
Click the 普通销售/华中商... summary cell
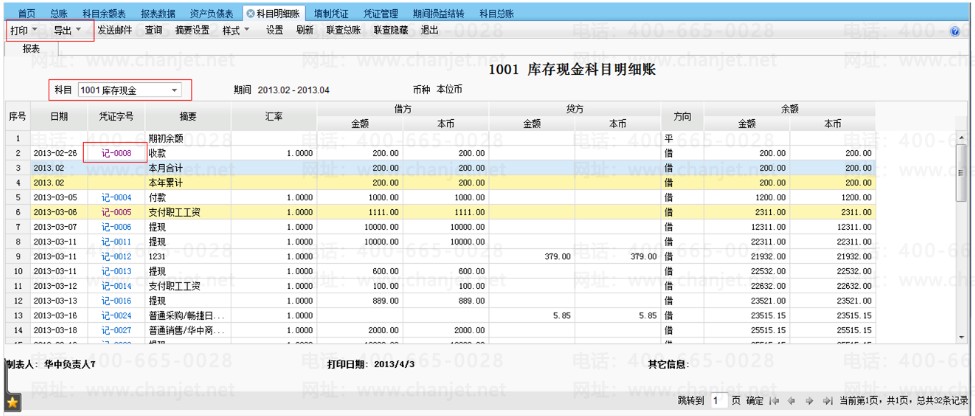point(188,330)
